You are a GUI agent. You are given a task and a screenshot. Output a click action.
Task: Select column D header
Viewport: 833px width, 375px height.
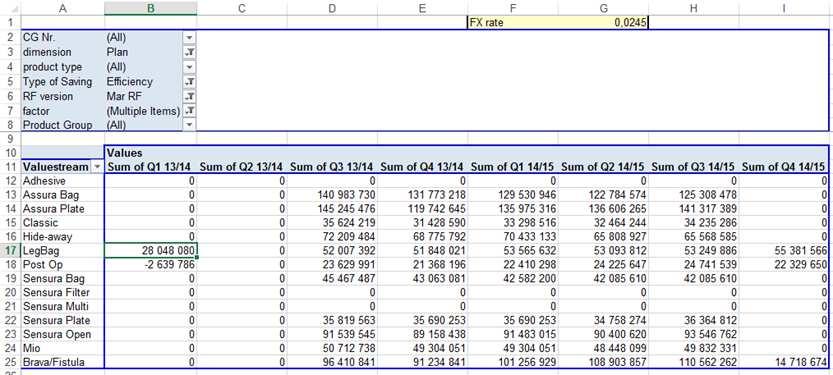(332, 8)
